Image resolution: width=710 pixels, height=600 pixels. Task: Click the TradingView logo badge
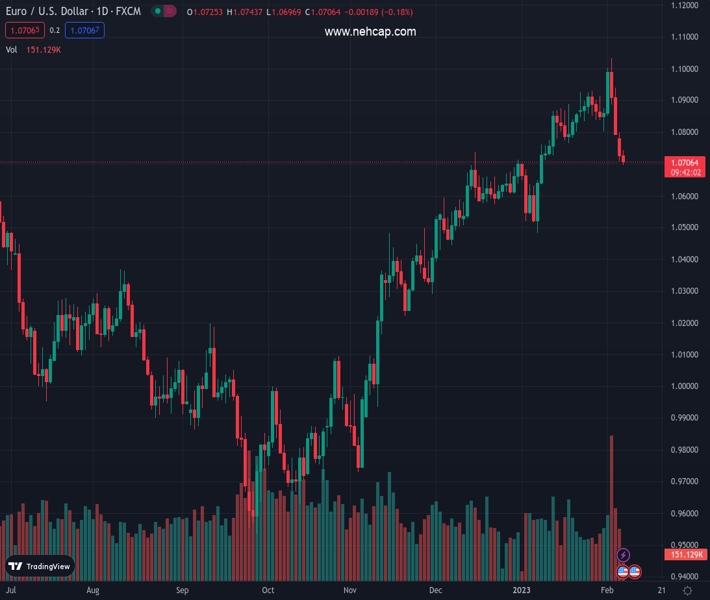point(40,566)
